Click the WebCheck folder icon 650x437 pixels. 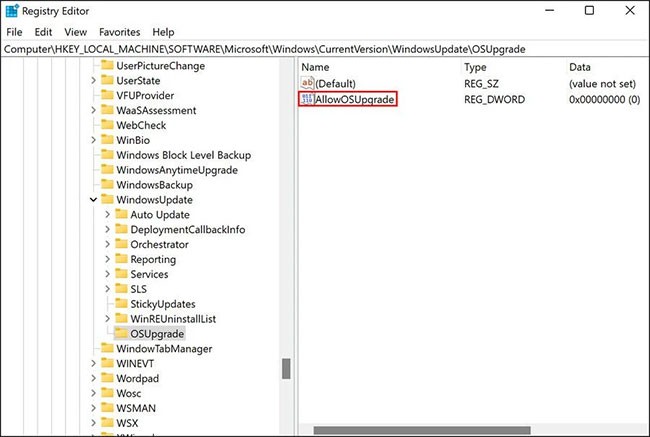point(107,125)
